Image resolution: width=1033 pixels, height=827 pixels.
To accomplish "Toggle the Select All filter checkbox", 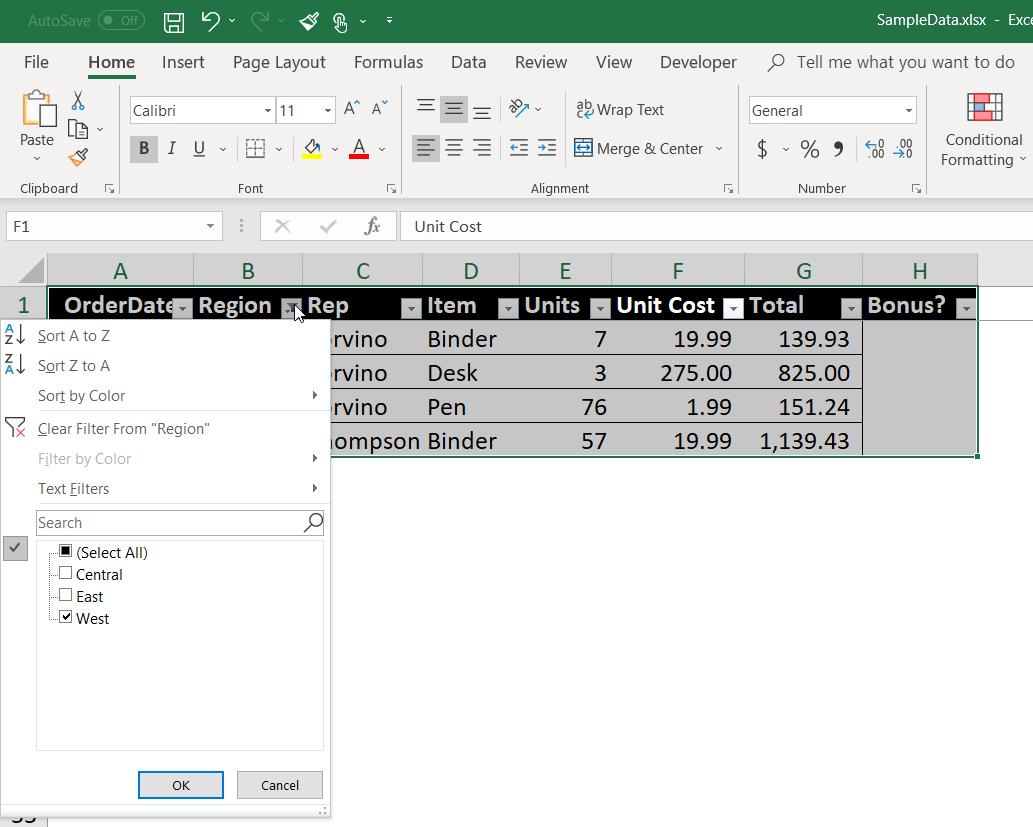I will point(66,552).
